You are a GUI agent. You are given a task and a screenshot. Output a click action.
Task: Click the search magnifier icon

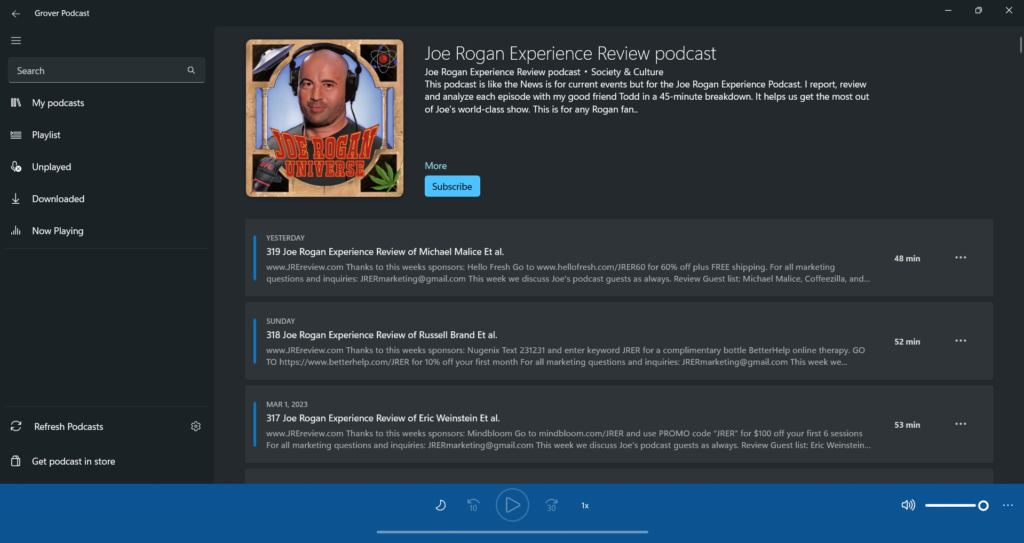(191, 71)
